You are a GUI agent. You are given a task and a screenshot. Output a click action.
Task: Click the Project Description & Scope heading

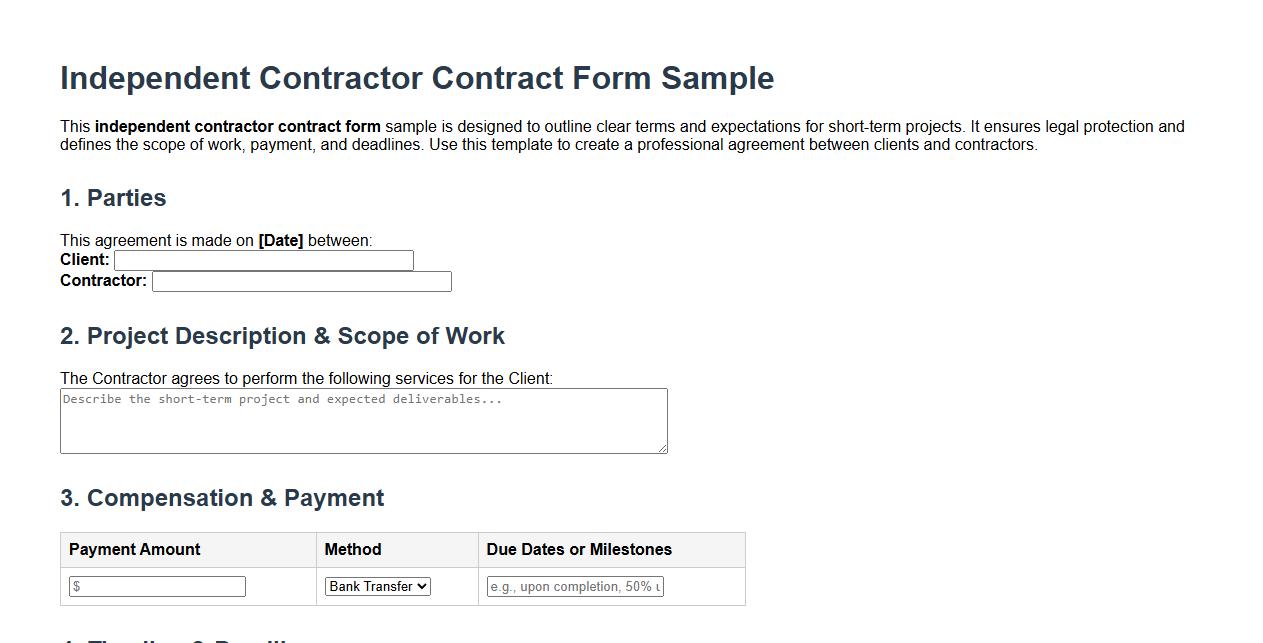point(282,336)
